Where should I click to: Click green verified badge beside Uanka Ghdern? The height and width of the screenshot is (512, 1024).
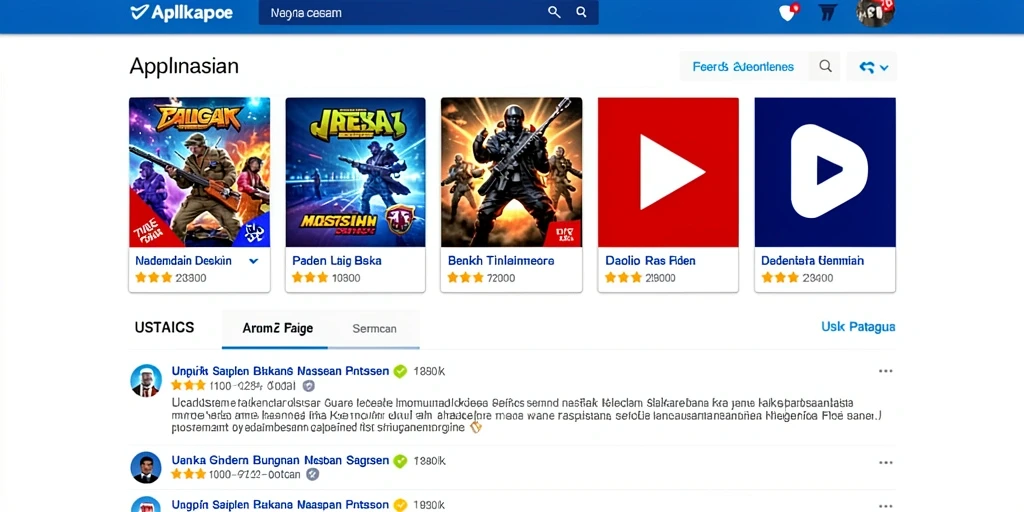[400, 461]
